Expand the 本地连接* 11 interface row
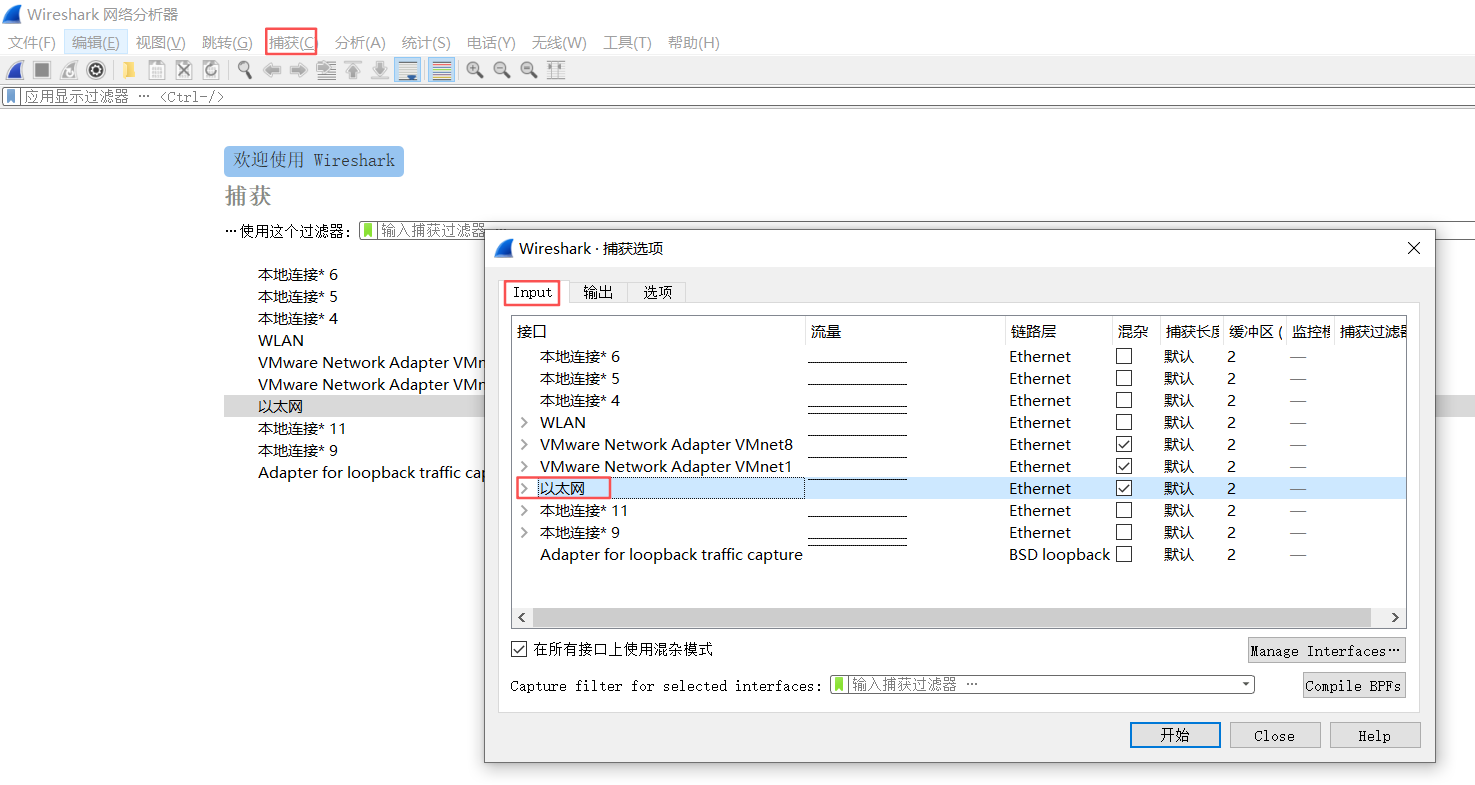Image resolution: width=1475 pixels, height=785 pixels. pyautogui.click(x=524, y=510)
